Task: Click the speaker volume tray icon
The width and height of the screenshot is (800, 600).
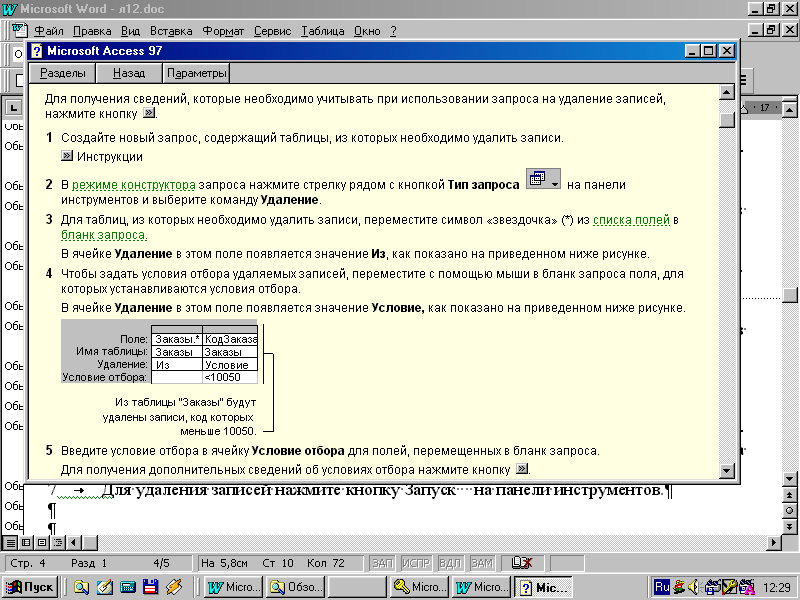Action: [693, 587]
